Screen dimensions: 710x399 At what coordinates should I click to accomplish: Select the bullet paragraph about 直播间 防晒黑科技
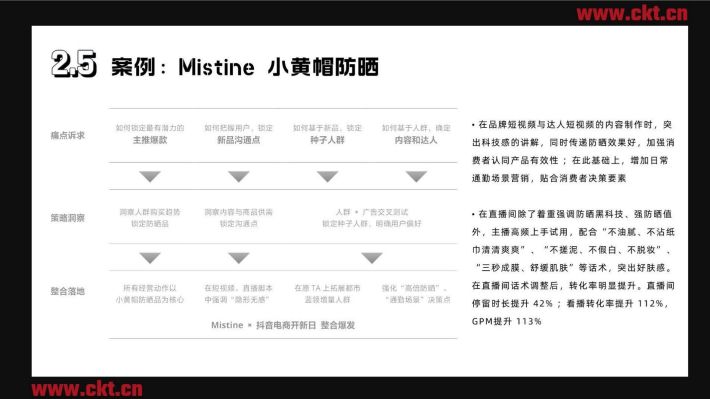point(573,267)
